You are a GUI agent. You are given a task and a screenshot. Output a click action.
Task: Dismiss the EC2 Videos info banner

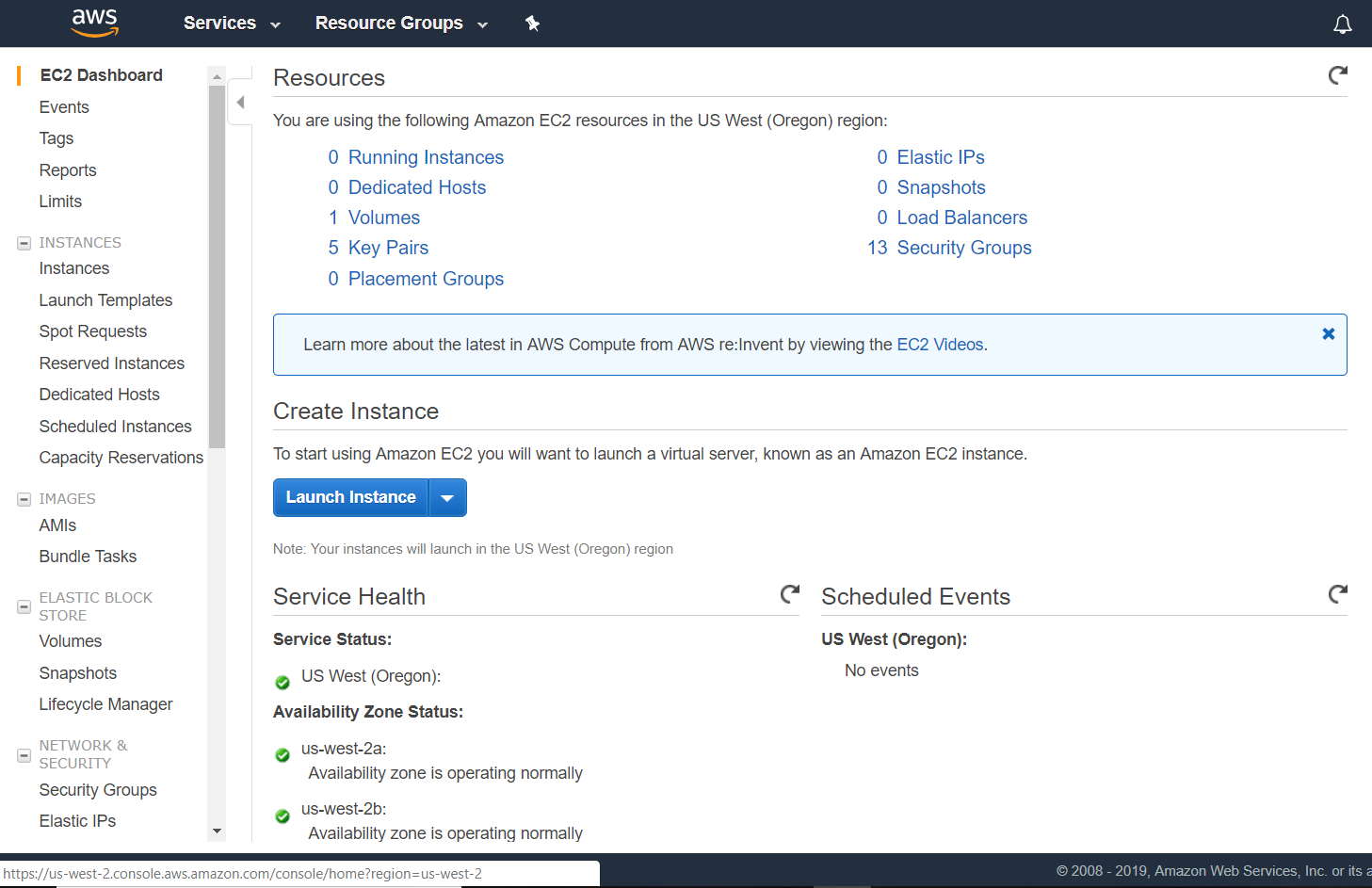pyautogui.click(x=1328, y=334)
